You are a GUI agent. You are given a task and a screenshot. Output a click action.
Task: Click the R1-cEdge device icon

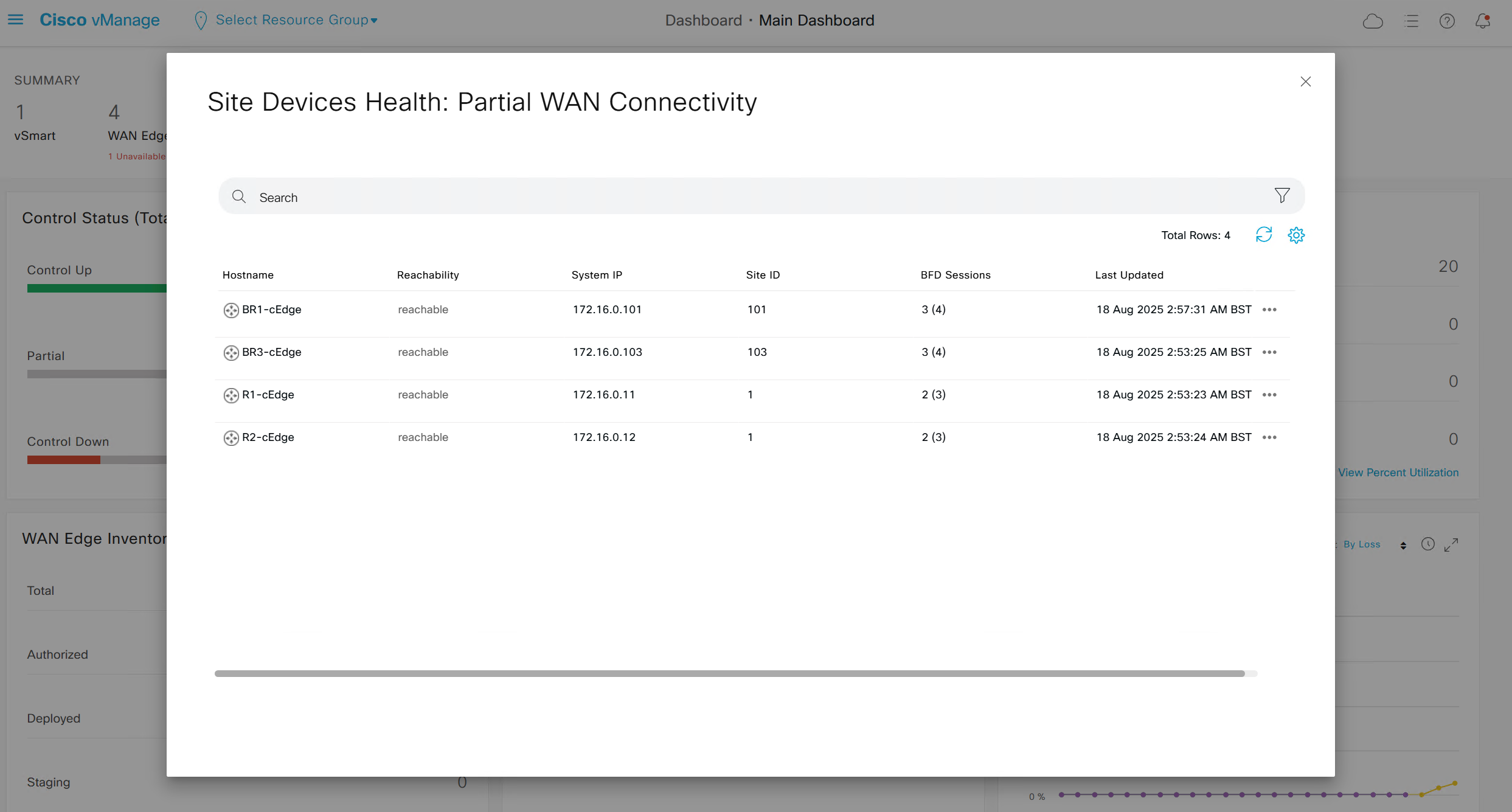231,395
